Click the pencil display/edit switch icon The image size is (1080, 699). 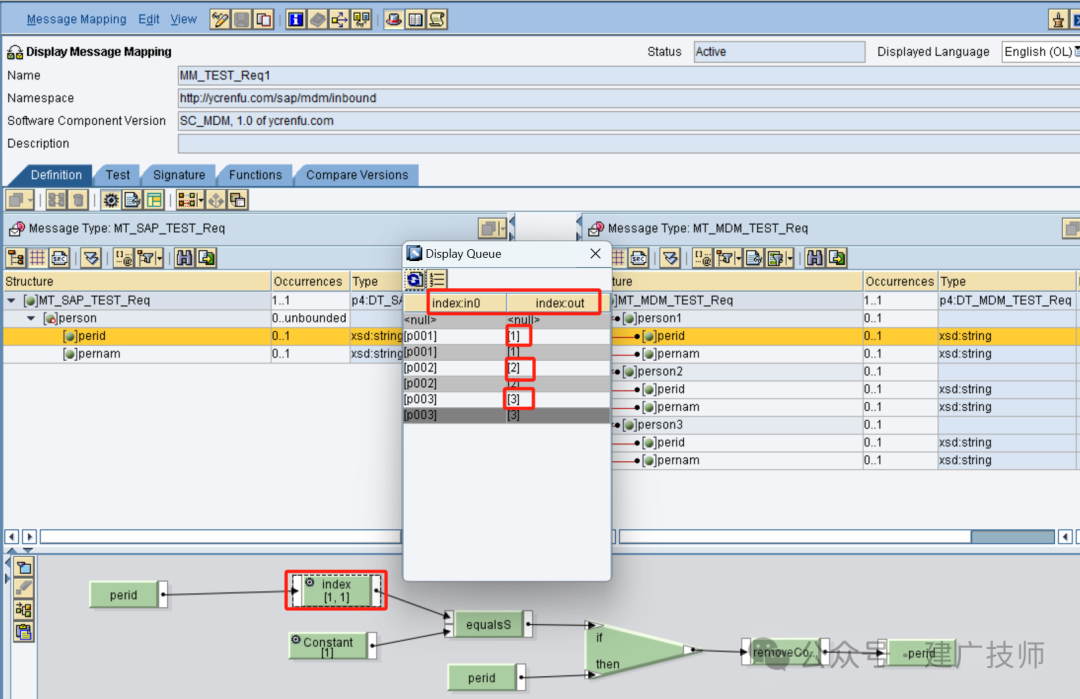pos(220,19)
